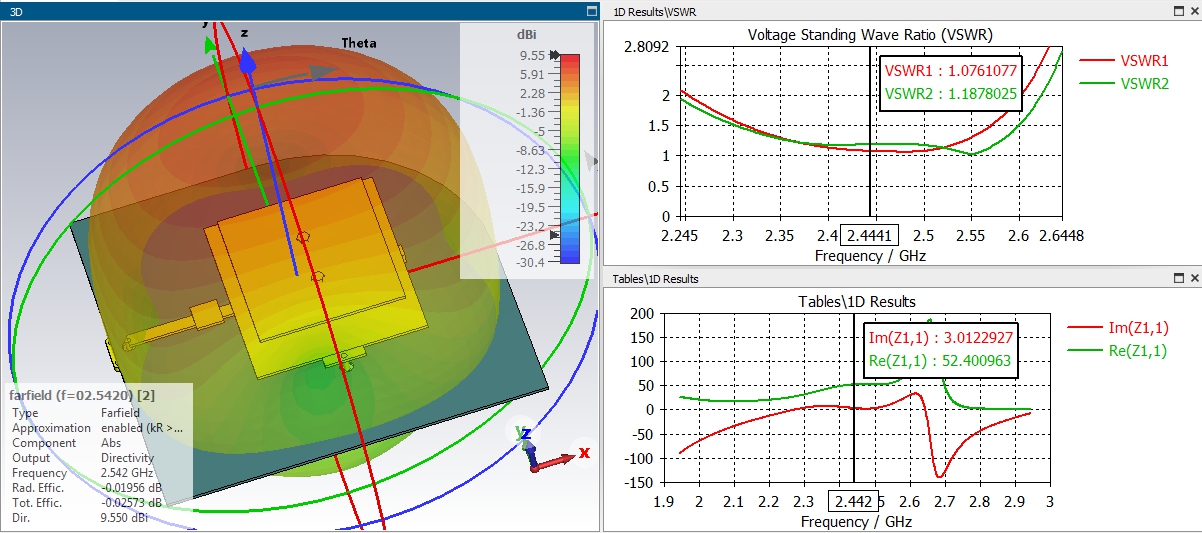Screen dimensions: 1202x533
Task: Click the Rad. Effic. -0.01956 dB value
Action: pyautogui.click(x=131, y=488)
